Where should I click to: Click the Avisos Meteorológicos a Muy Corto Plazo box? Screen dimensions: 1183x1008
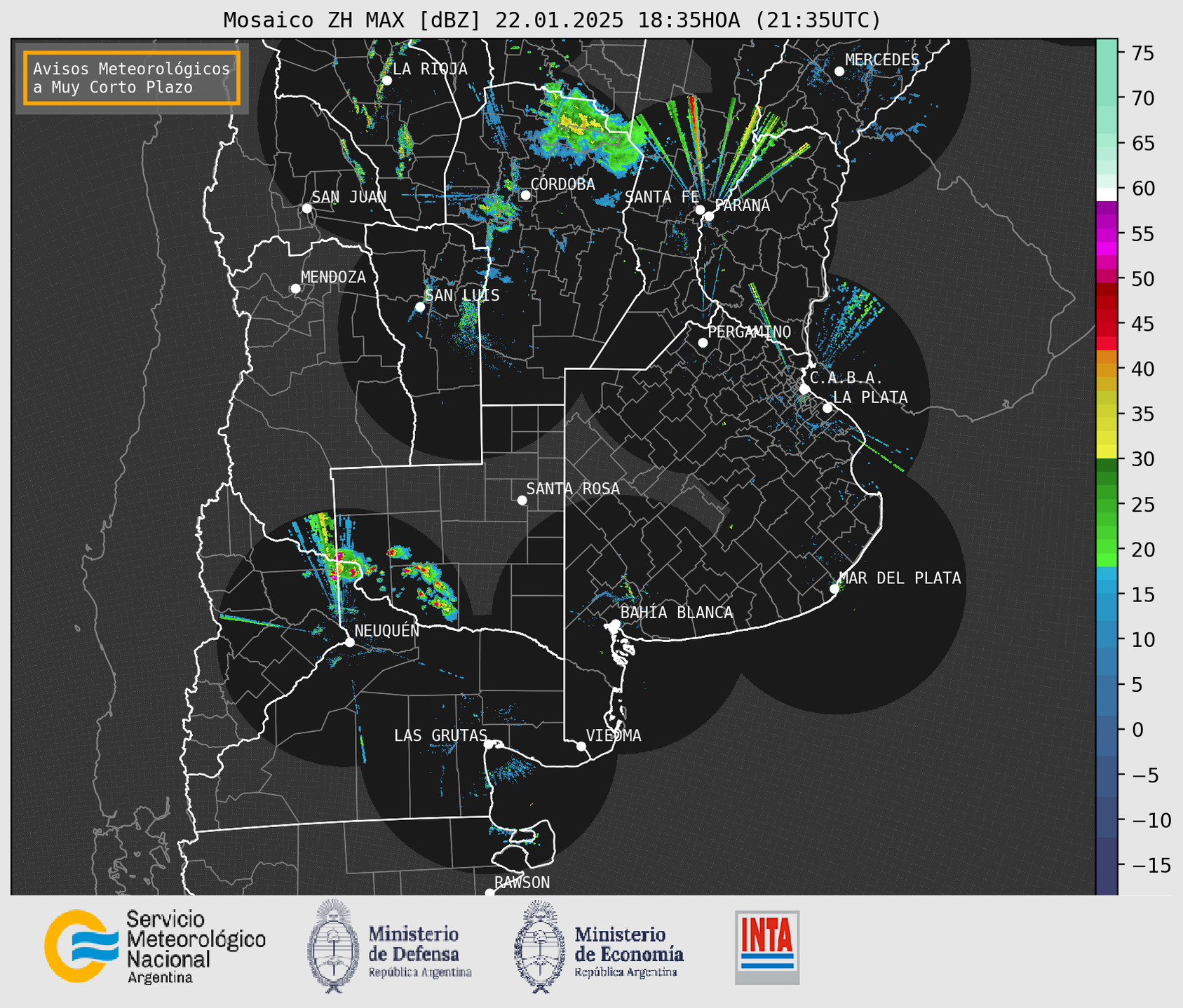[x=132, y=78]
